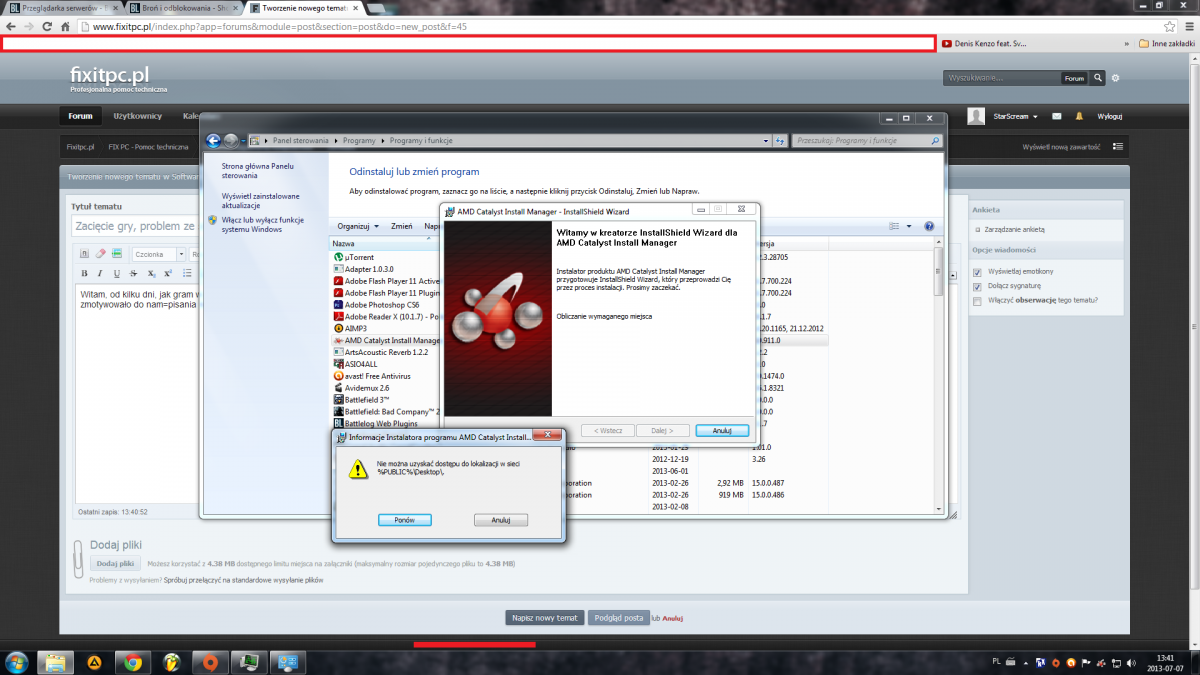This screenshot has width=1200, height=675.
Task: Click the Panel sterowania breadcrumb arrow
Action: coord(335,141)
